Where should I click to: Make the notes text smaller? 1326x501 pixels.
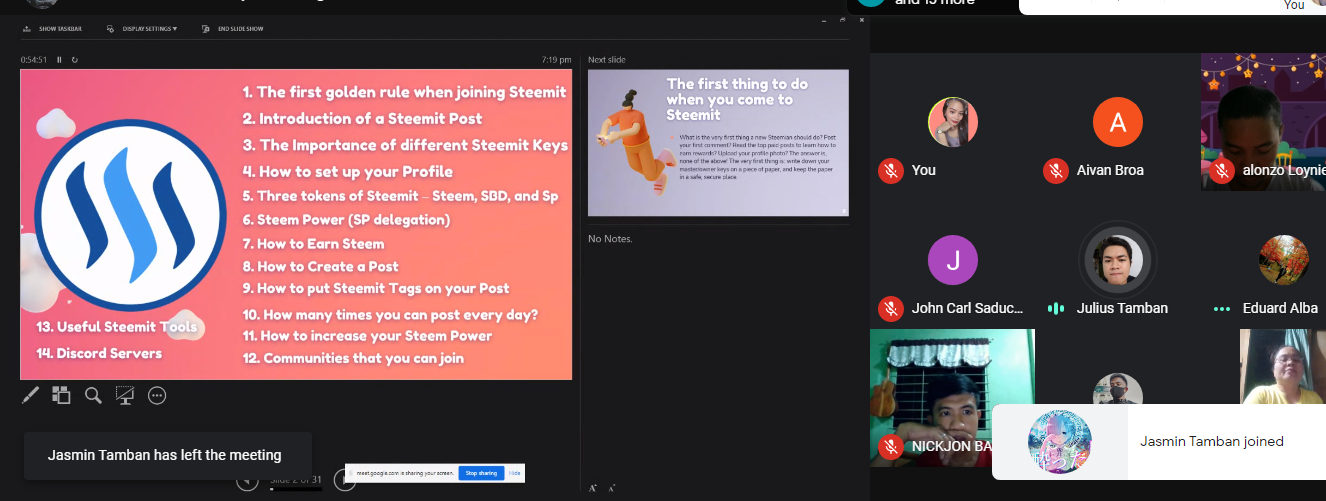coord(611,488)
